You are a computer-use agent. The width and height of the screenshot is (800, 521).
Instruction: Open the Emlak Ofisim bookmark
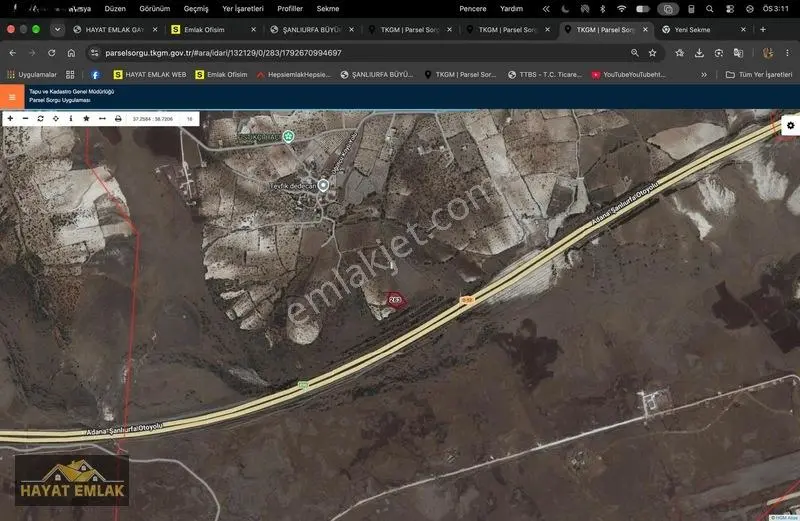221,75
